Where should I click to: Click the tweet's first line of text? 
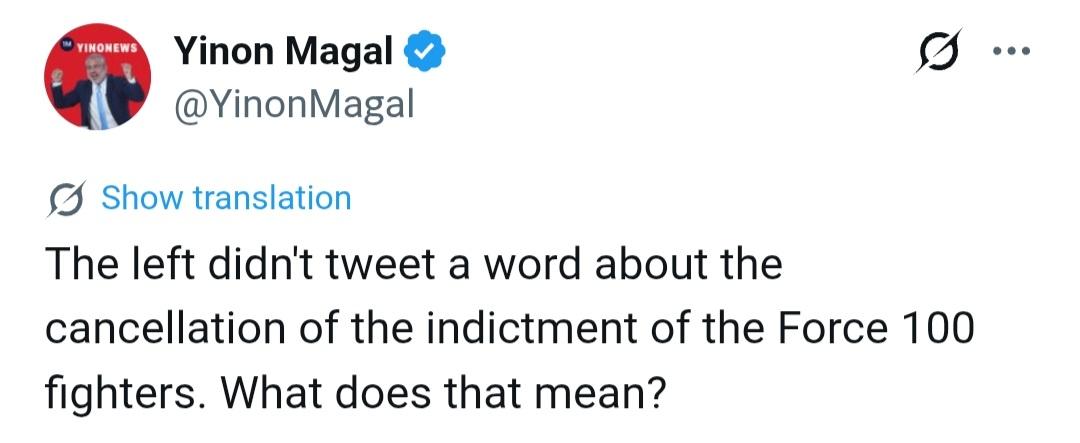click(x=412, y=266)
